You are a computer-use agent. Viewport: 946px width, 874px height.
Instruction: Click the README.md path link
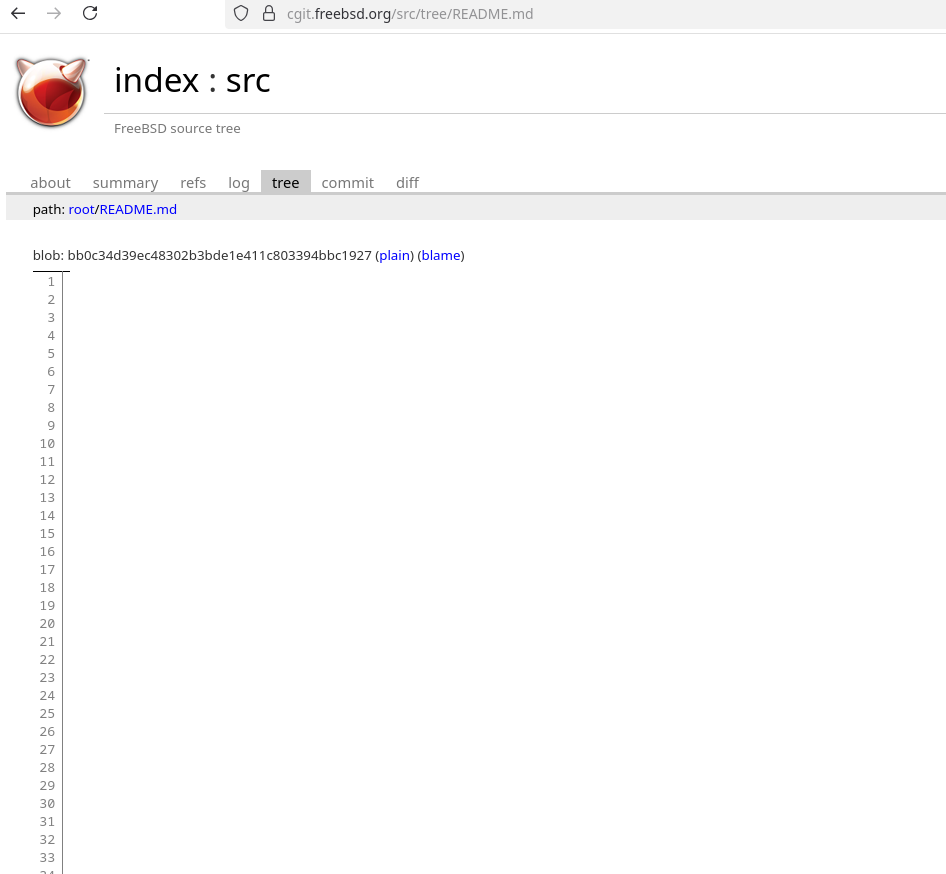138,209
